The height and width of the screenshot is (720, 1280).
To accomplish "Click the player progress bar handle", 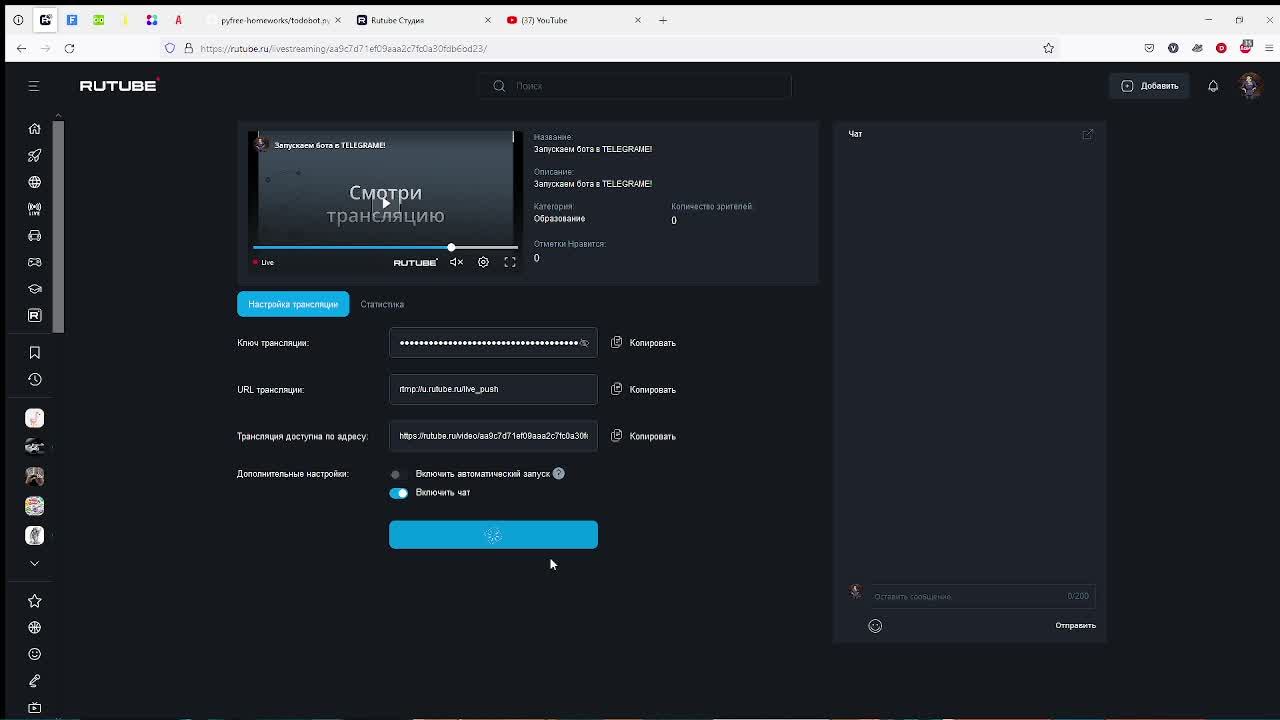I will click(x=451, y=247).
